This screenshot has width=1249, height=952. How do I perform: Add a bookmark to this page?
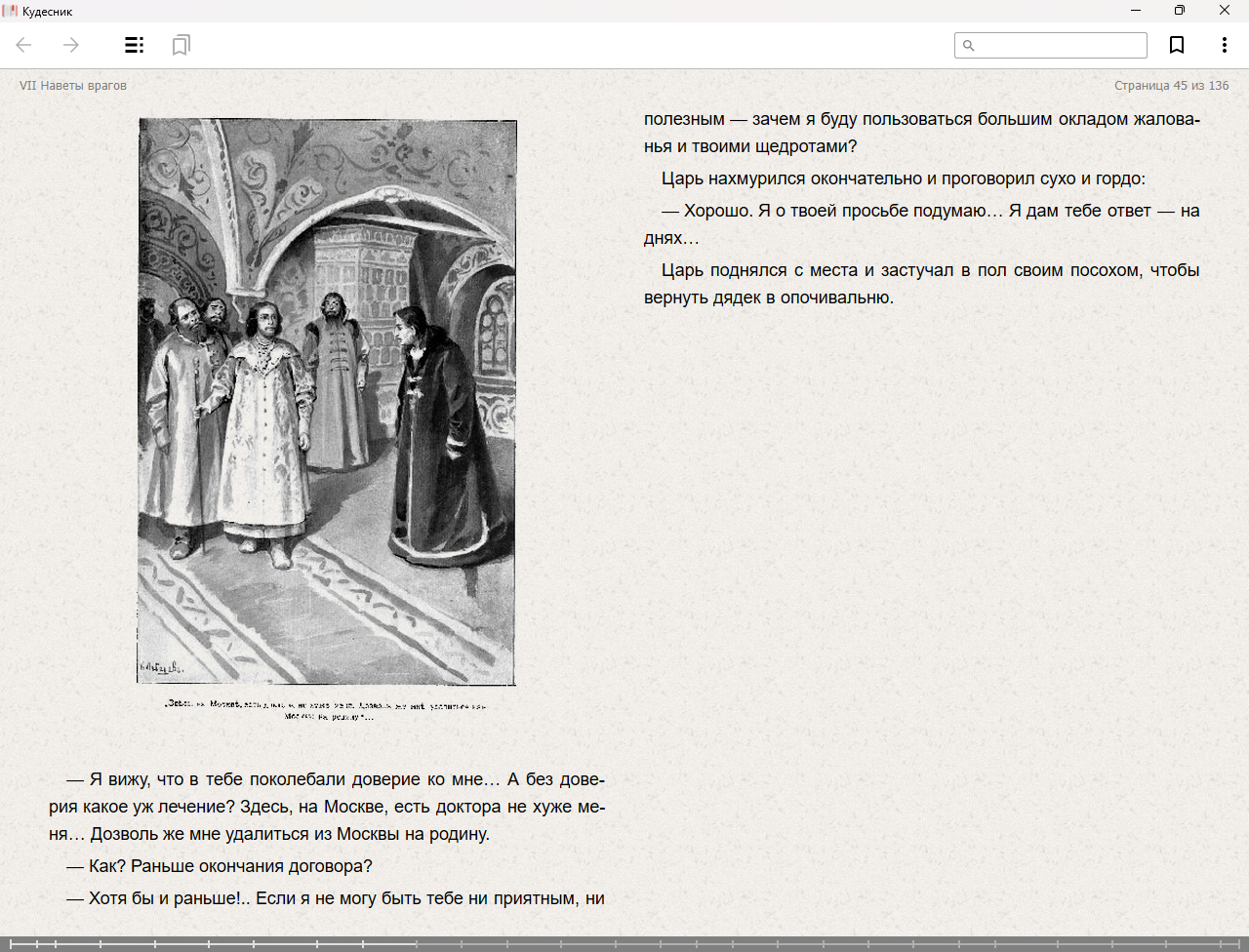click(1177, 45)
